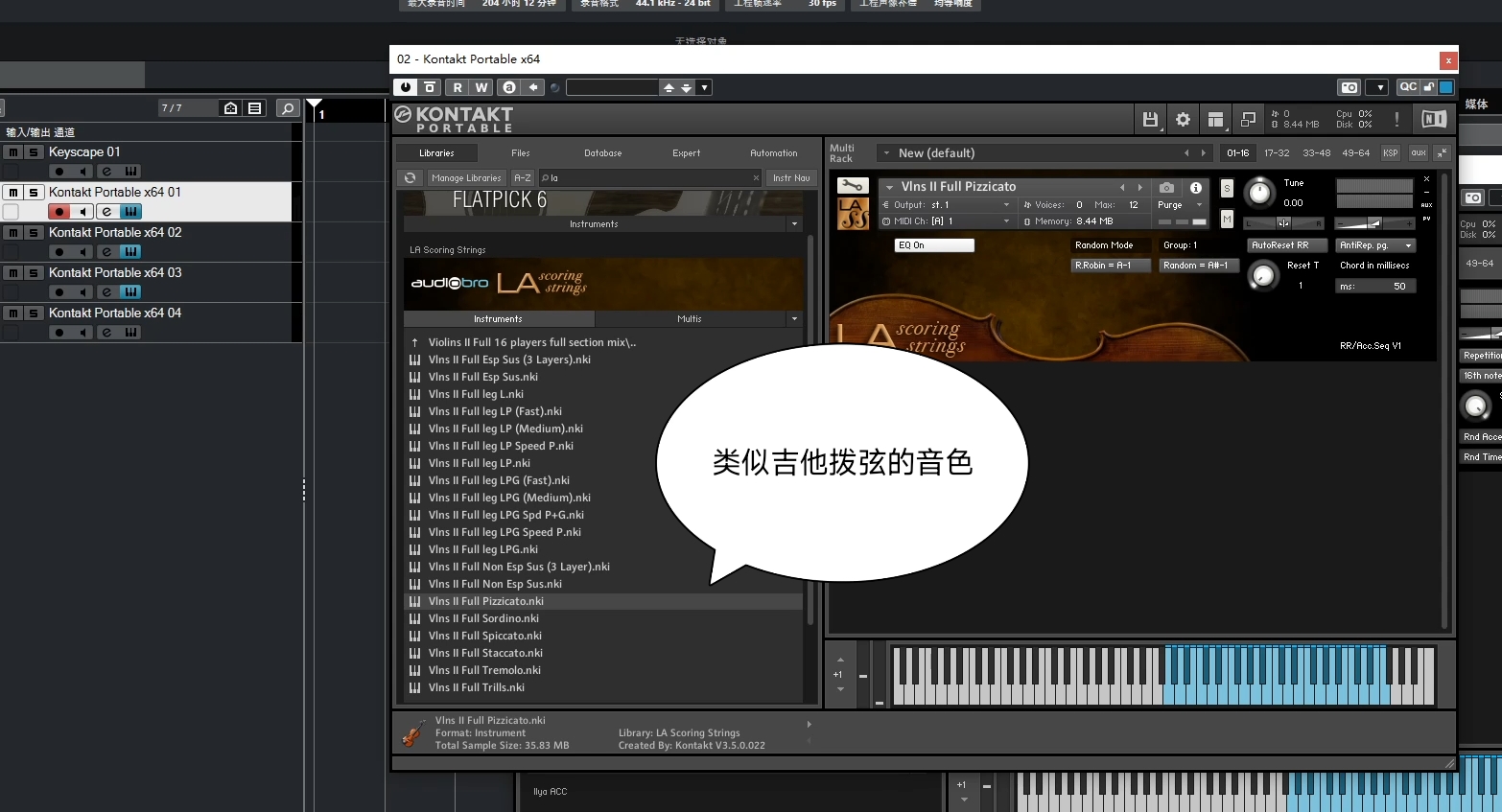Click the NI logo icon
This screenshot has height=812, width=1502.
tap(1434, 119)
